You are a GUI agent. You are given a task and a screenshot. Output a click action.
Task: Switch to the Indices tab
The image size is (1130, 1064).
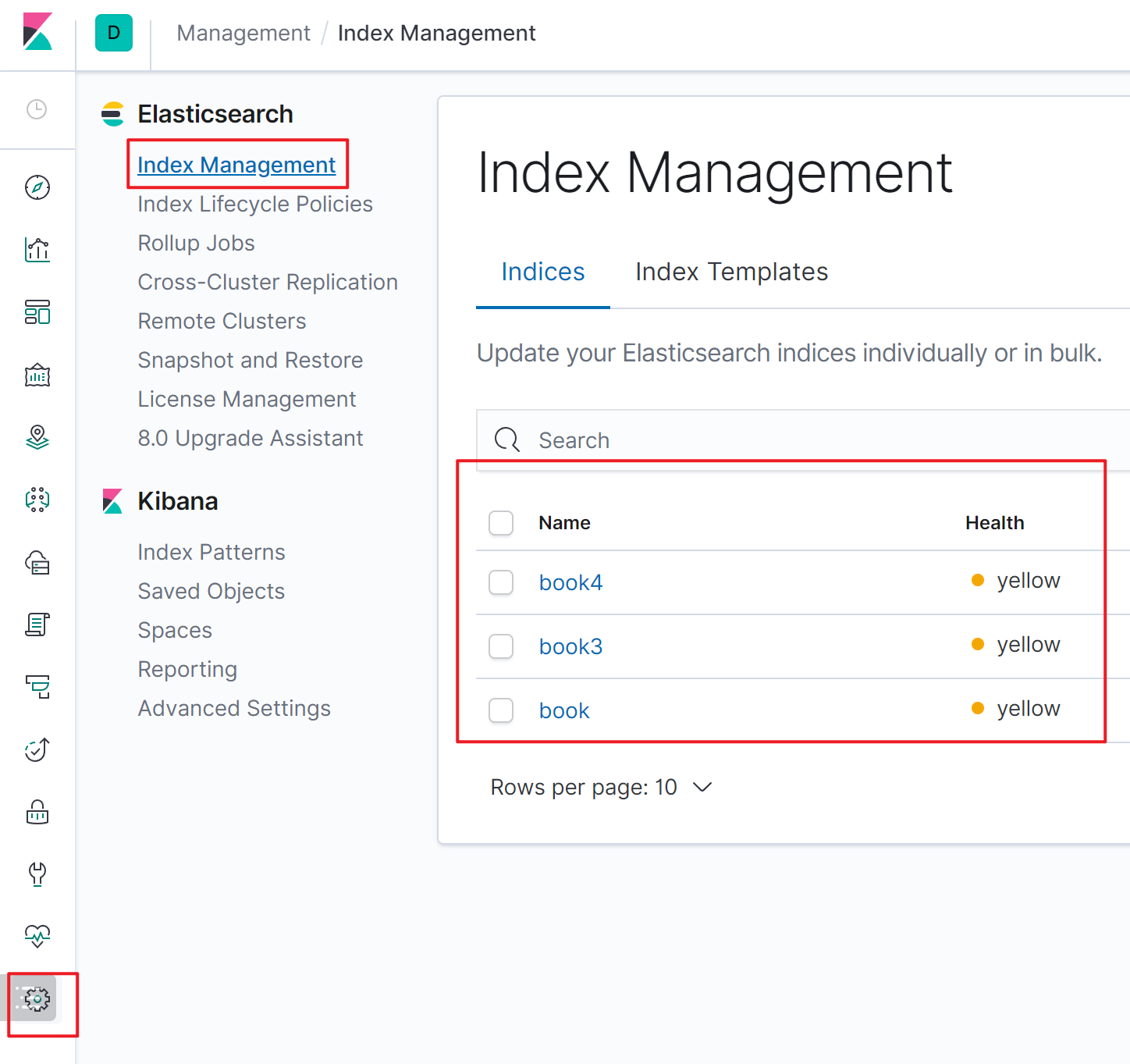tap(542, 272)
